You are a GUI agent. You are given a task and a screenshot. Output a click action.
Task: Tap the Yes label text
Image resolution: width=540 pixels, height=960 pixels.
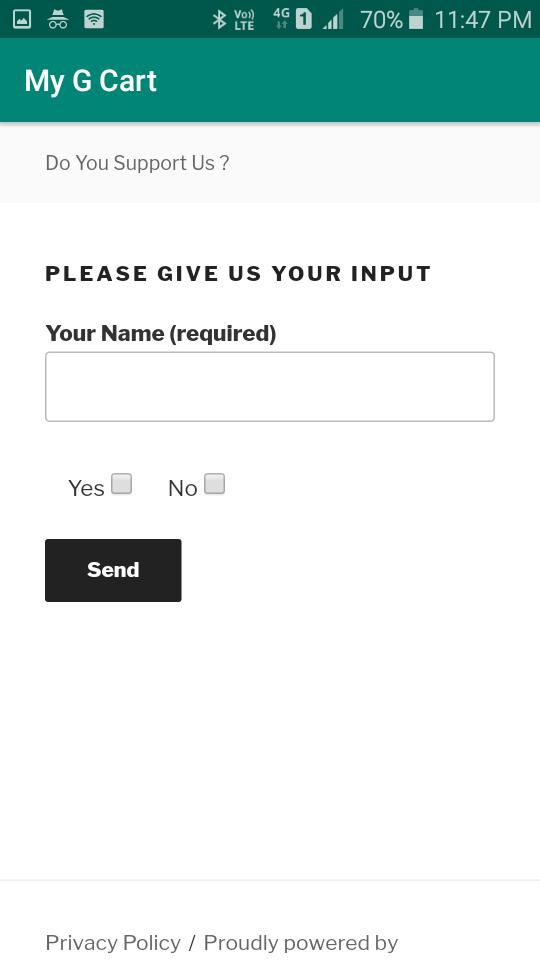(86, 489)
